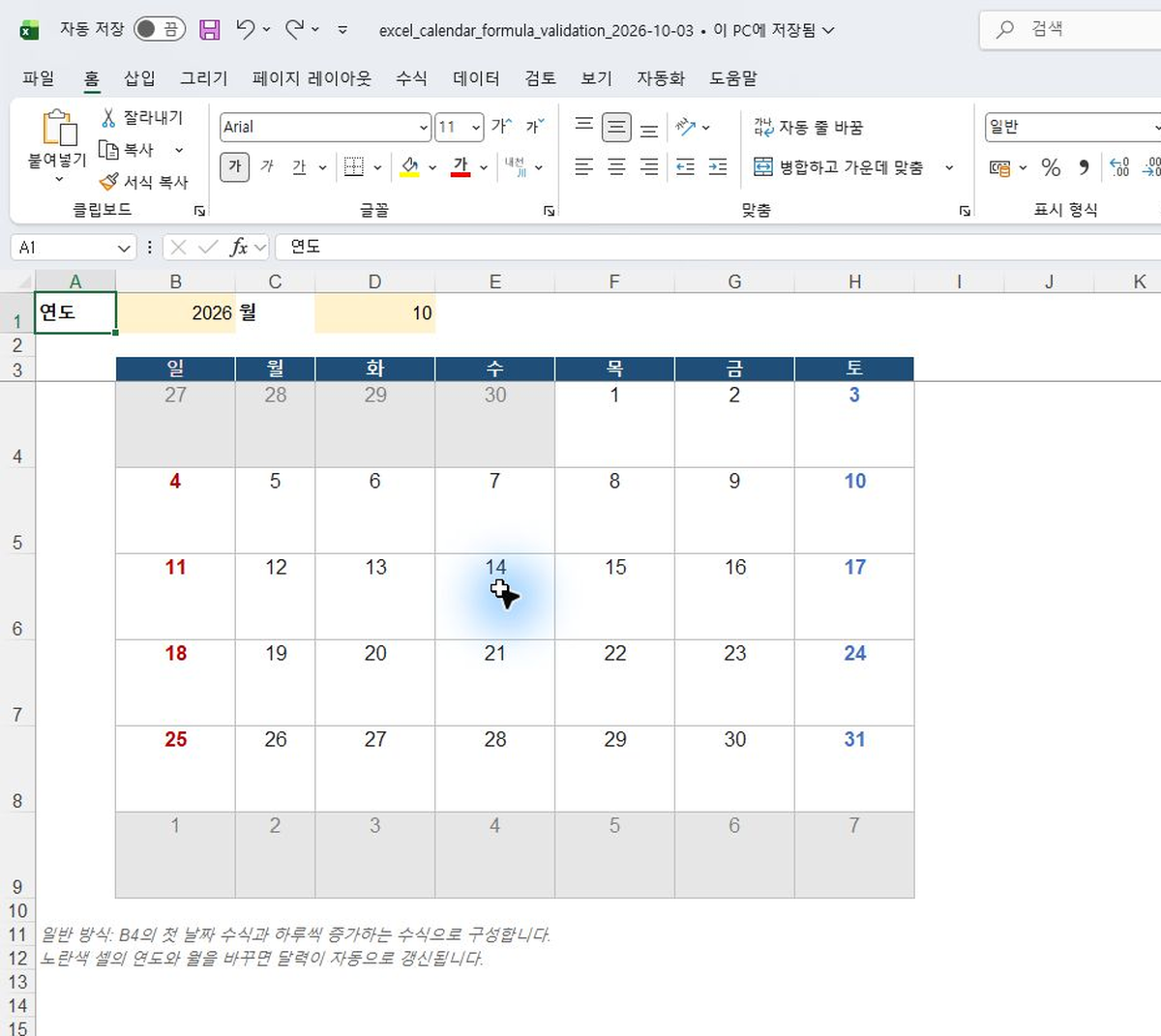Image resolution: width=1161 pixels, height=1036 pixels.
Task: Click the text orientation icon
Action: click(686, 127)
